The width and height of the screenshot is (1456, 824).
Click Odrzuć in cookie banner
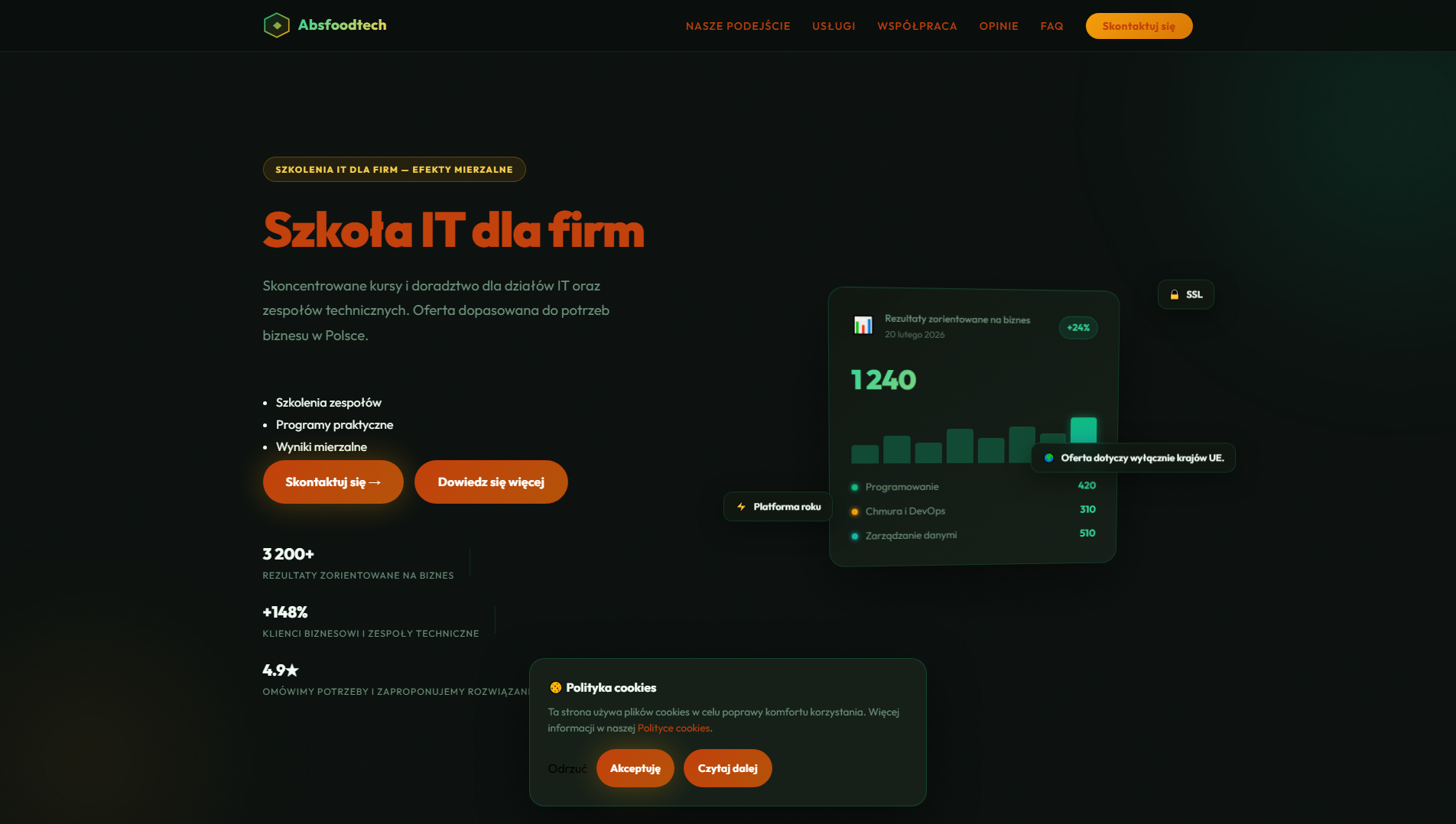[567, 769]
